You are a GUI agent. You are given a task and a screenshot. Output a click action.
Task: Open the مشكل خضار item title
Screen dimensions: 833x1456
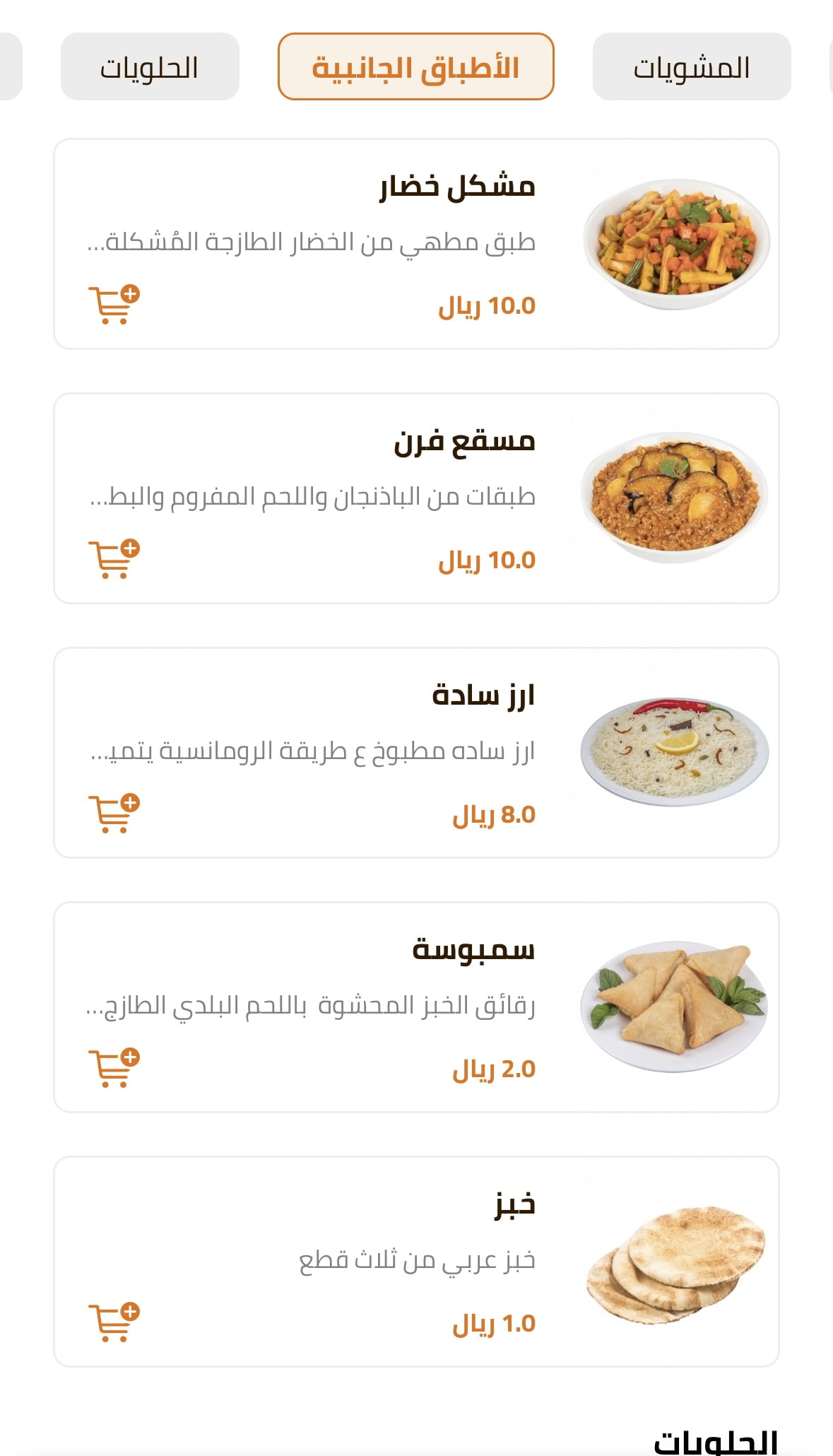coord(457,187)
